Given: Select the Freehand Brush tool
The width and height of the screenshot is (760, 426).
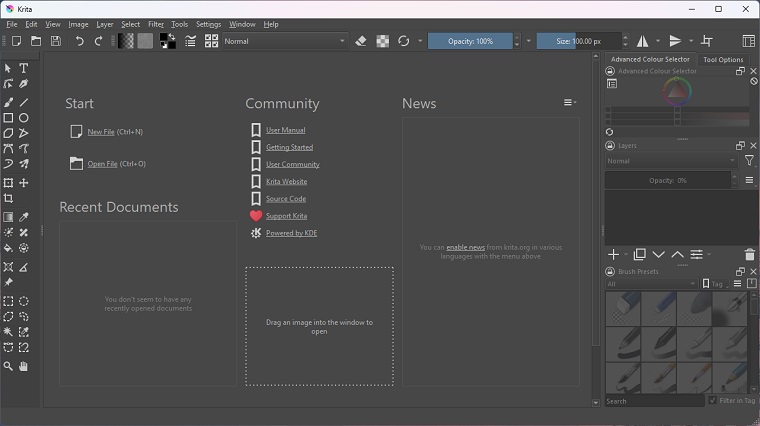Looking at the screenshot, I should click(8, 102).
